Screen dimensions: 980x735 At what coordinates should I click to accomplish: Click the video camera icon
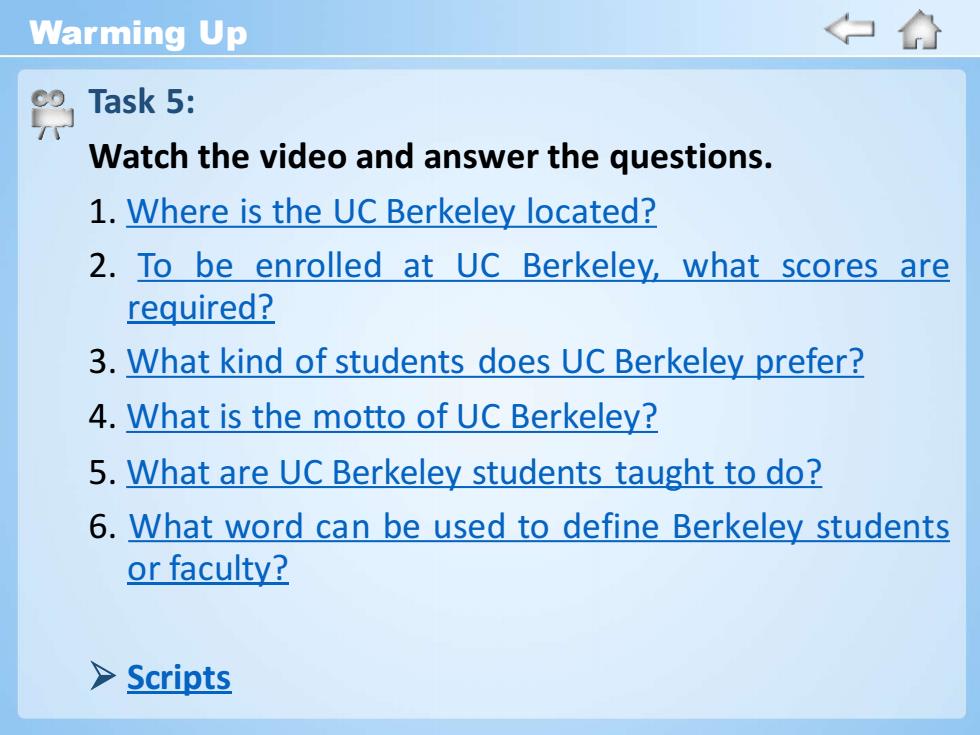coord(52,114)
